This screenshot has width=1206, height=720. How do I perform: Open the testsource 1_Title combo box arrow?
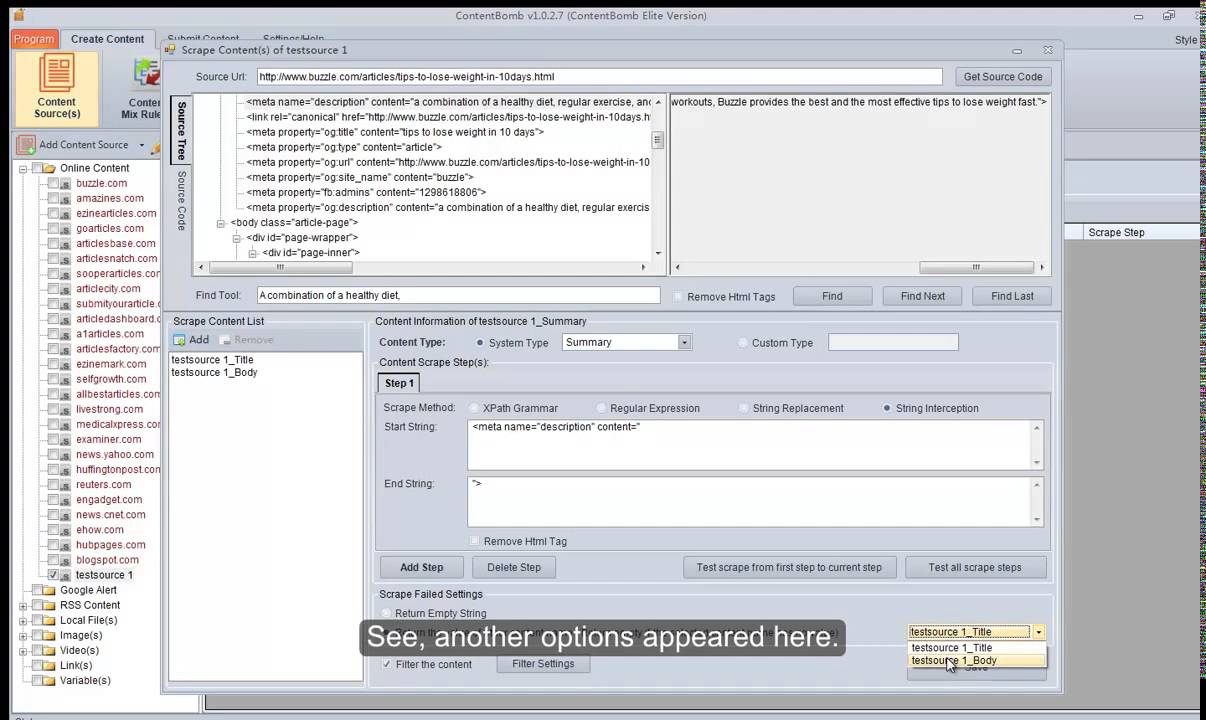click(1039, 632)
